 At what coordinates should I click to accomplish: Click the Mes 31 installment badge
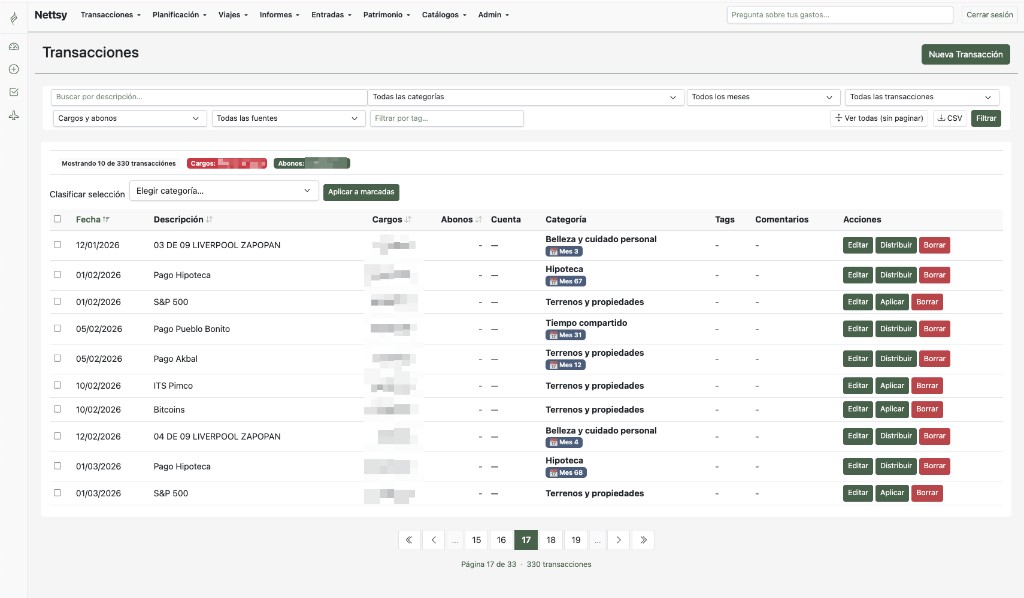(x=566, y=335)
